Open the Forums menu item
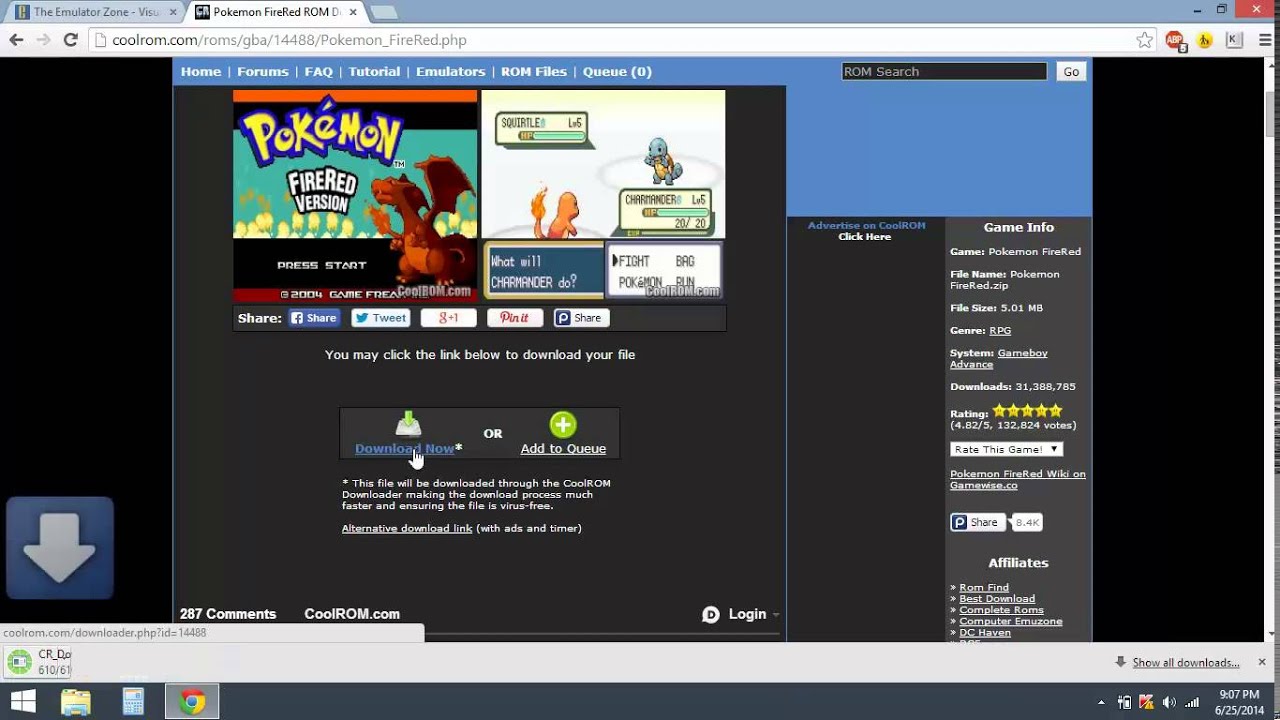 [x=263, y=71]
